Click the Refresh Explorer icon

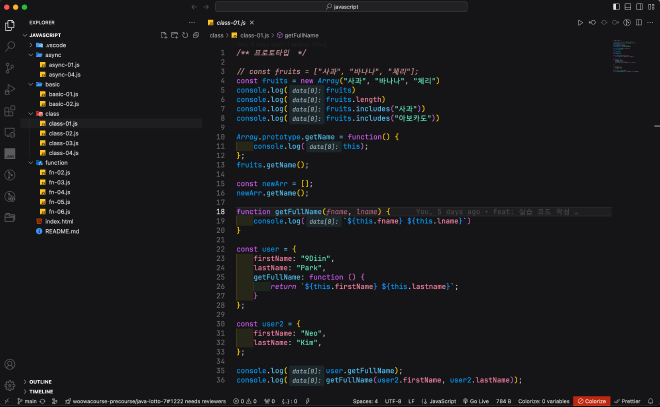[x=186, y=34]
